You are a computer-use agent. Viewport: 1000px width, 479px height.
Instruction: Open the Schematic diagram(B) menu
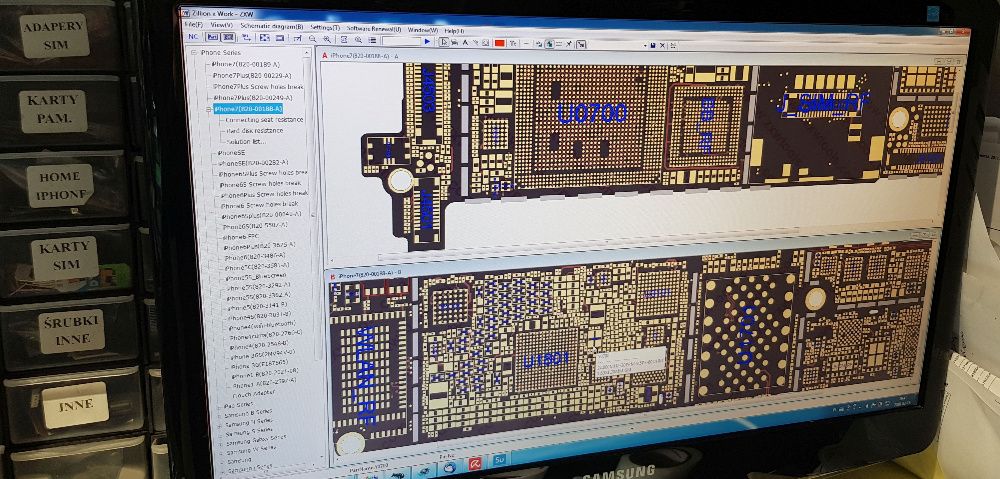point(272,27)
